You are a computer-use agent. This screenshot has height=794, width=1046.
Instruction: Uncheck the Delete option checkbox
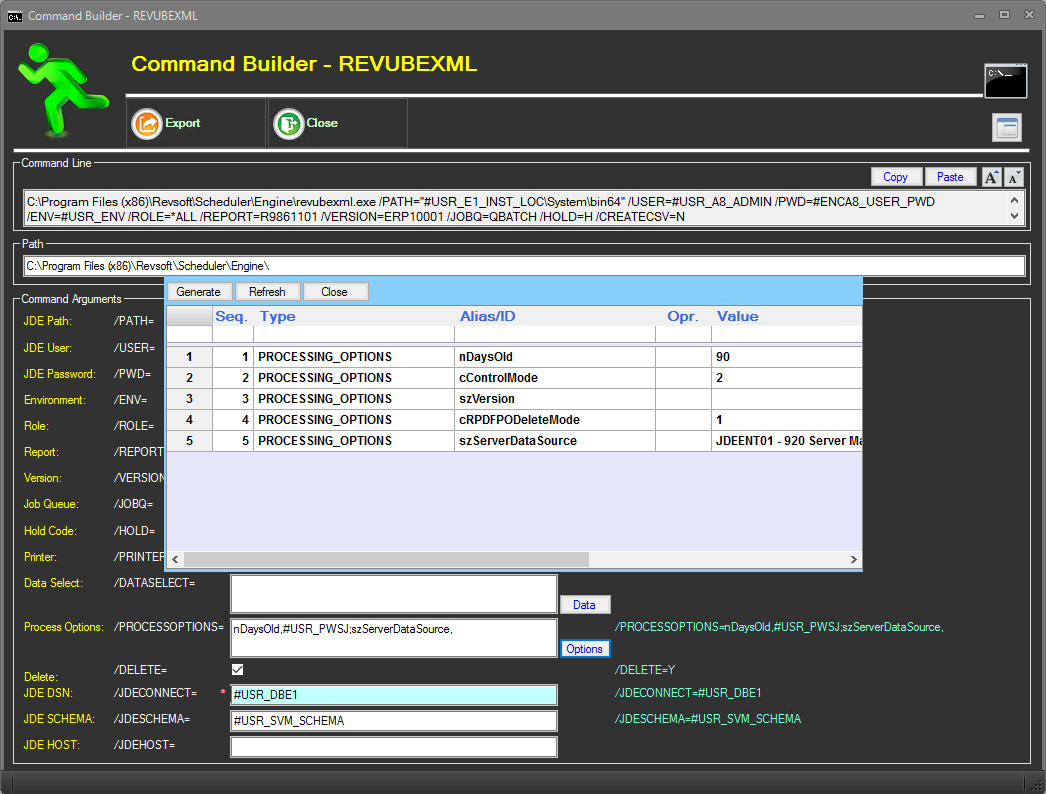coord(237,669)
